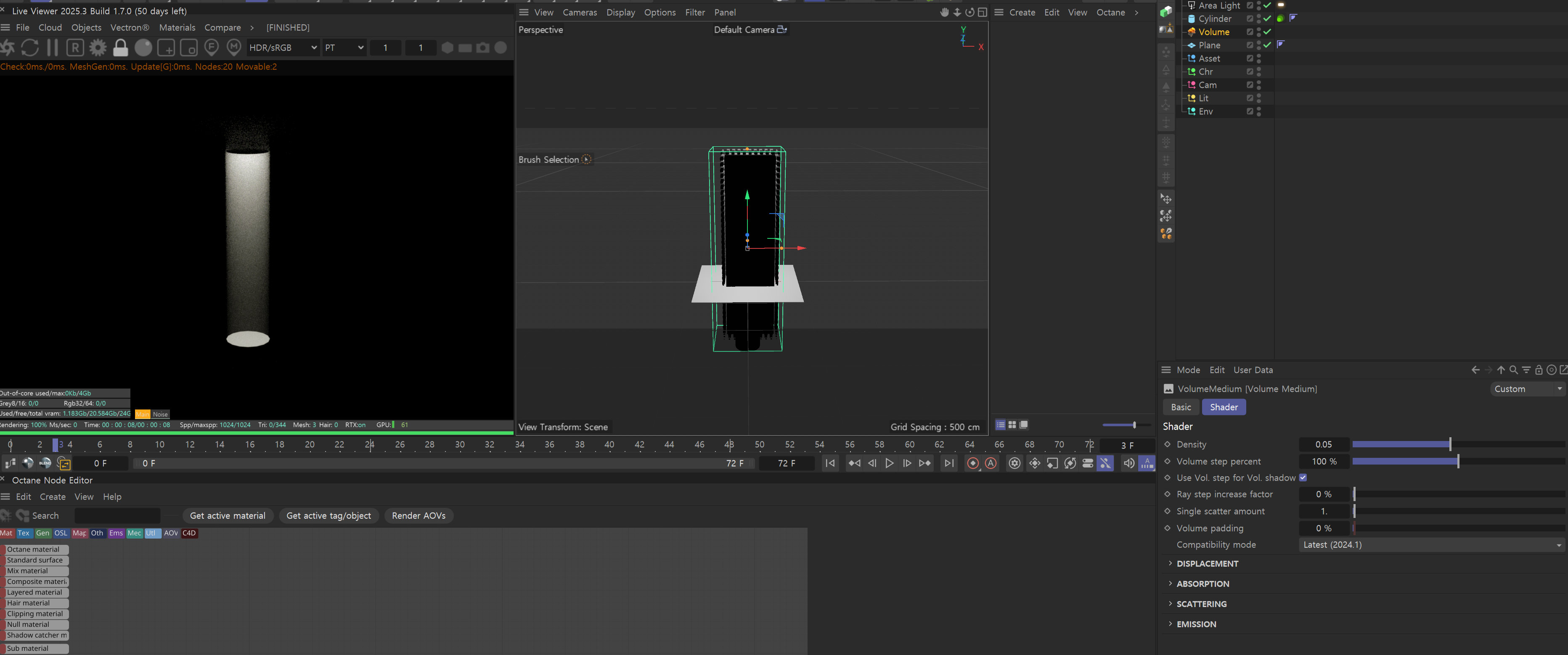Click the Octane render settings gear icon
The image size is (1568, 655).
pyautogui.click(x=98, y=48)
